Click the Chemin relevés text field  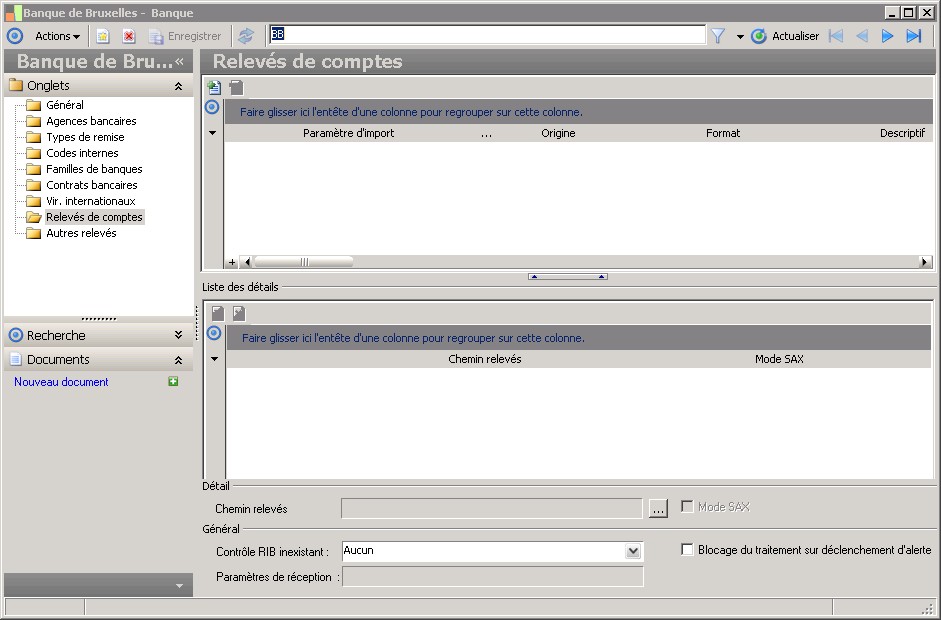point(492,508)
